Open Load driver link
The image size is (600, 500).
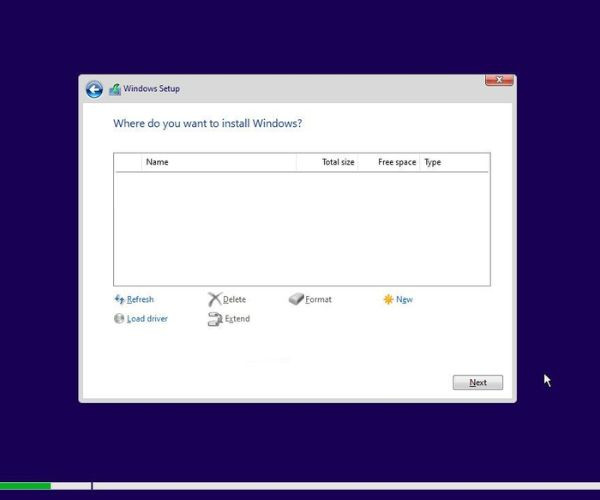pos(147,318)
